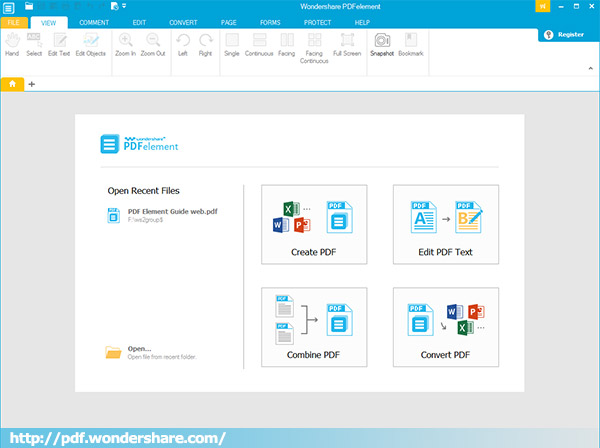Switch to Continuous page view

click(259, 45)
